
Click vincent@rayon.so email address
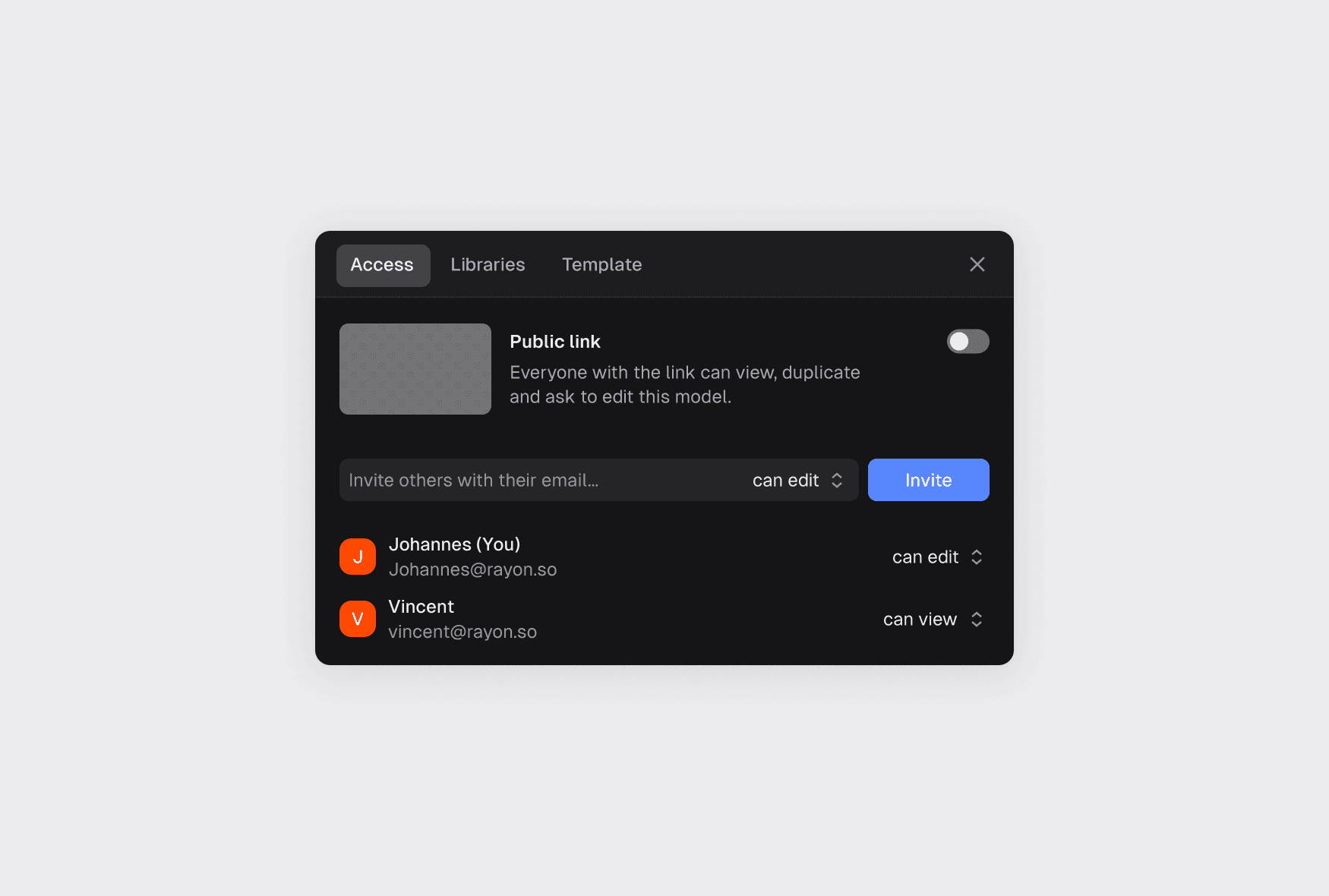(462, 632)
